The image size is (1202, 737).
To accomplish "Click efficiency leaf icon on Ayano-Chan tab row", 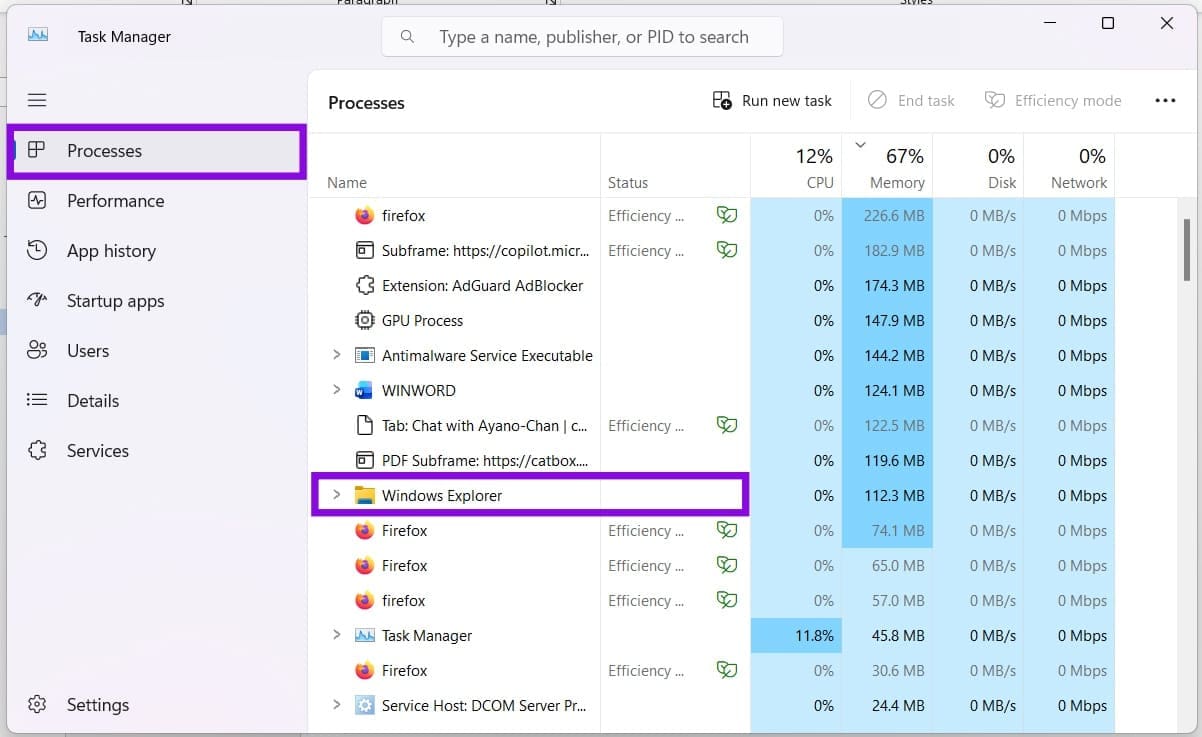I will [727, 425].
